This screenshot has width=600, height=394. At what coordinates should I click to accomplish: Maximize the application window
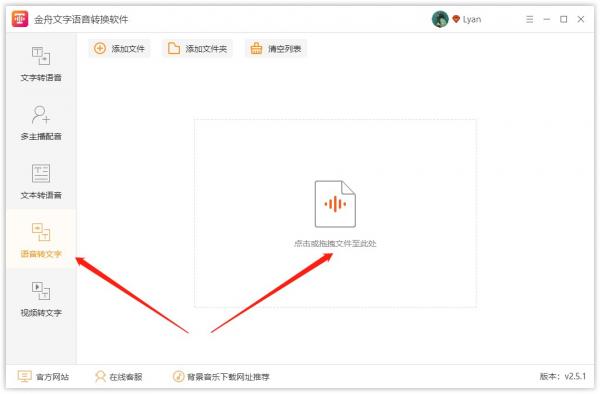pyautogui.click(x=564, y=19)
